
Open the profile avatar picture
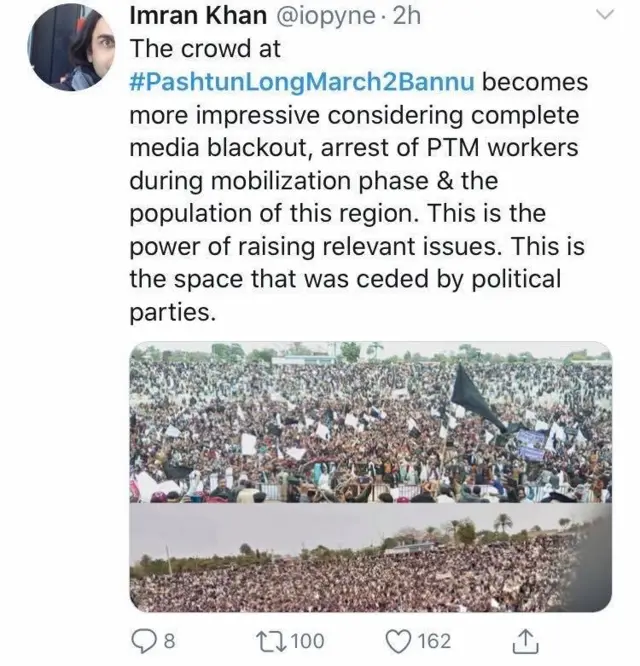[x=65, y=47]
